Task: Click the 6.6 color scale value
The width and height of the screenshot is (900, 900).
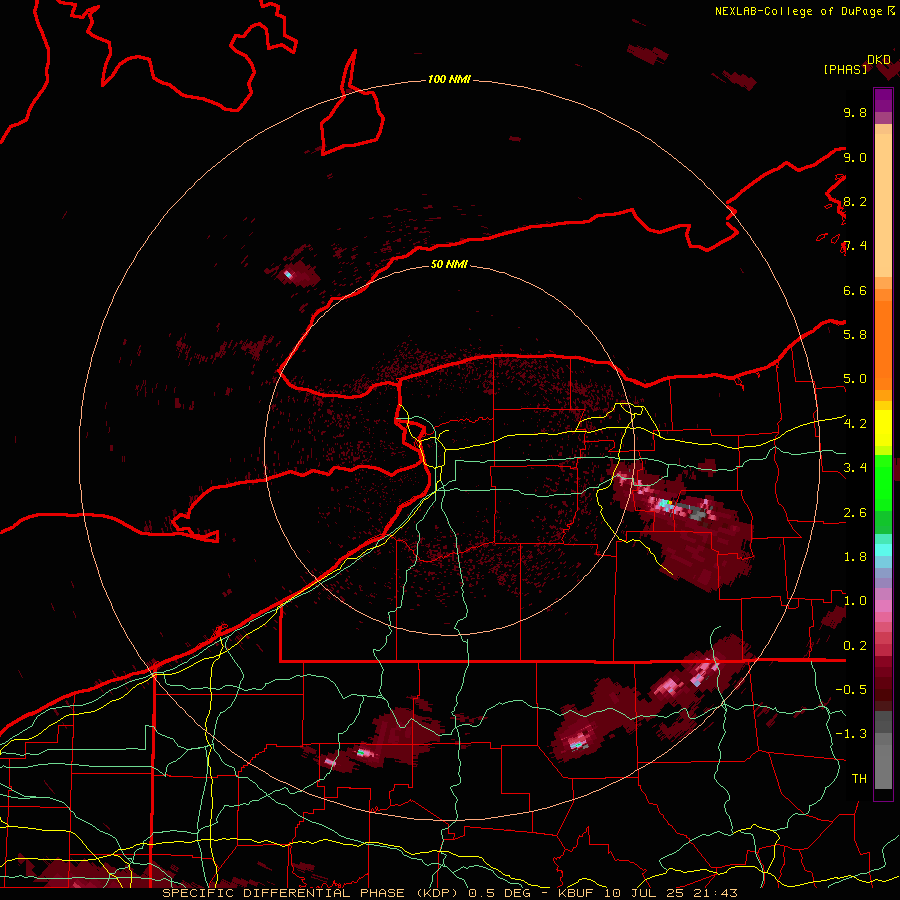Action: 855,290
